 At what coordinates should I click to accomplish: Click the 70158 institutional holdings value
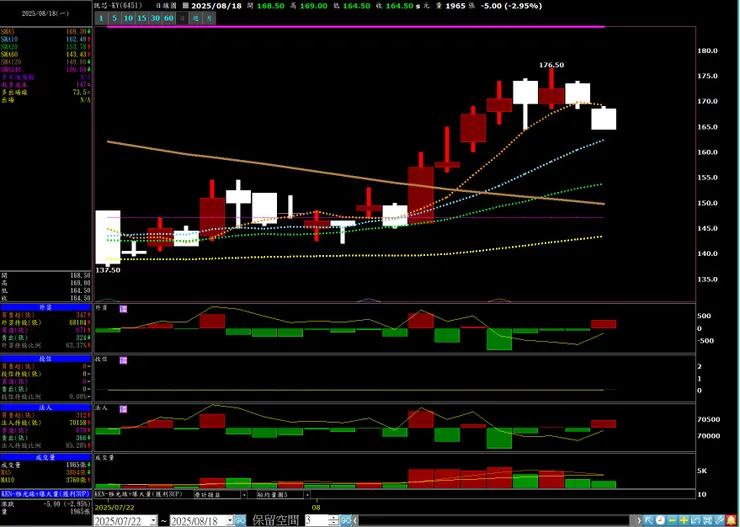77,423
